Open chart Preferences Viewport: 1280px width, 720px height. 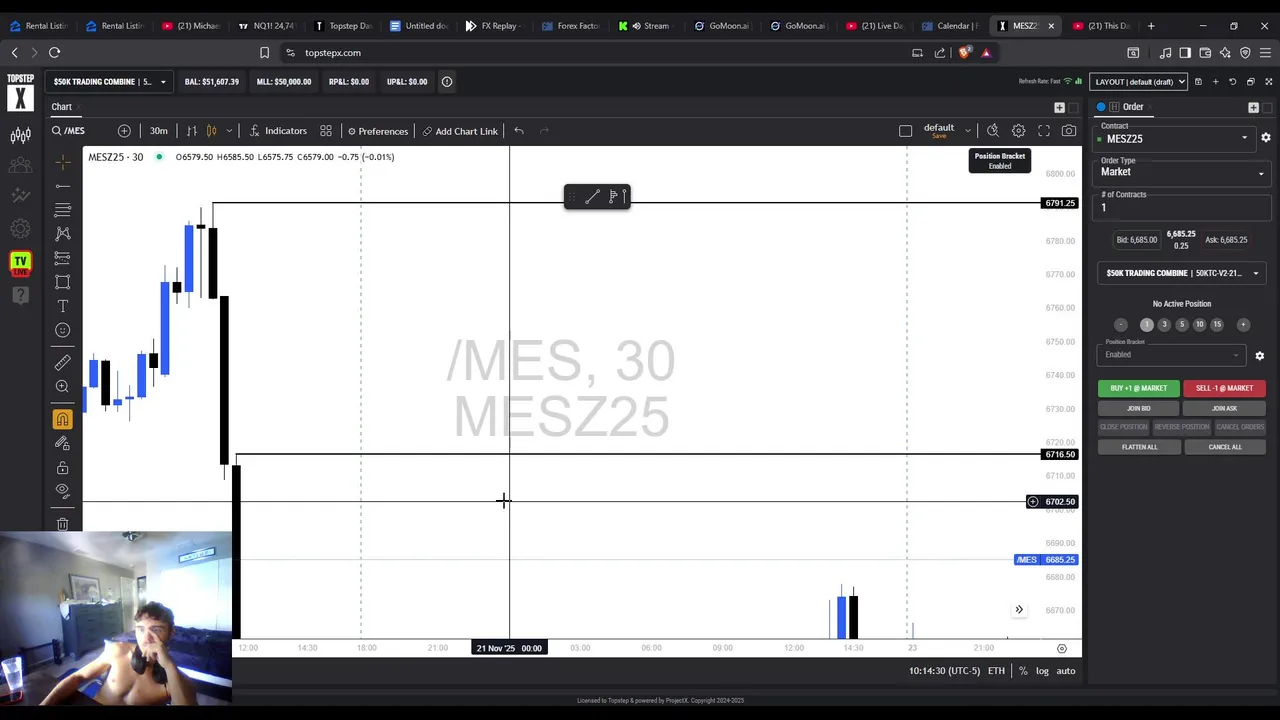point(377,131)
